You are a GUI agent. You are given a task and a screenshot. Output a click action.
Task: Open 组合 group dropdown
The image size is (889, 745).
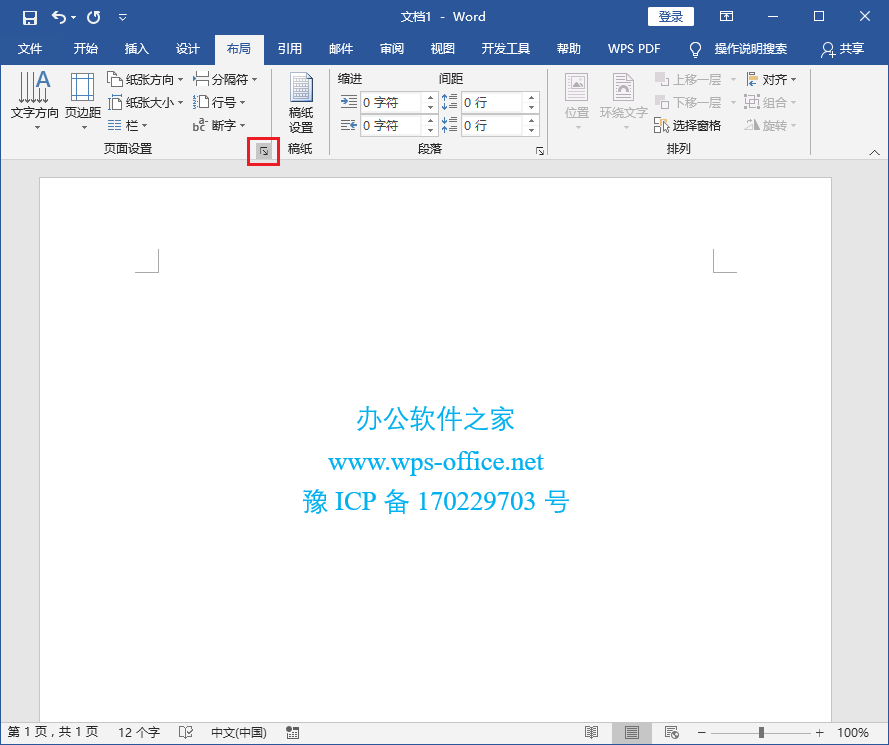click(x=771, y=103)
